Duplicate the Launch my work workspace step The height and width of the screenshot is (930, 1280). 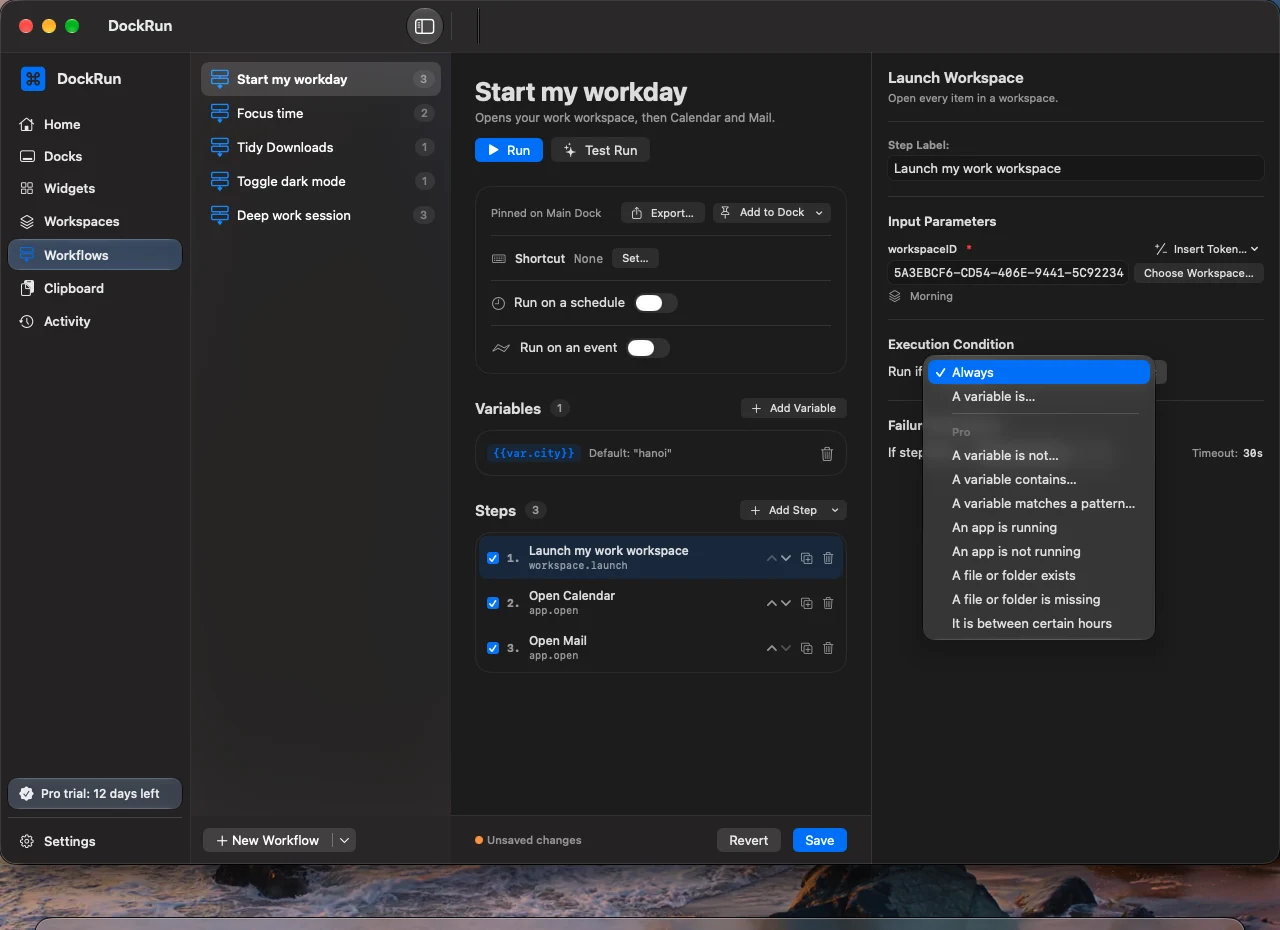(806, 558)
